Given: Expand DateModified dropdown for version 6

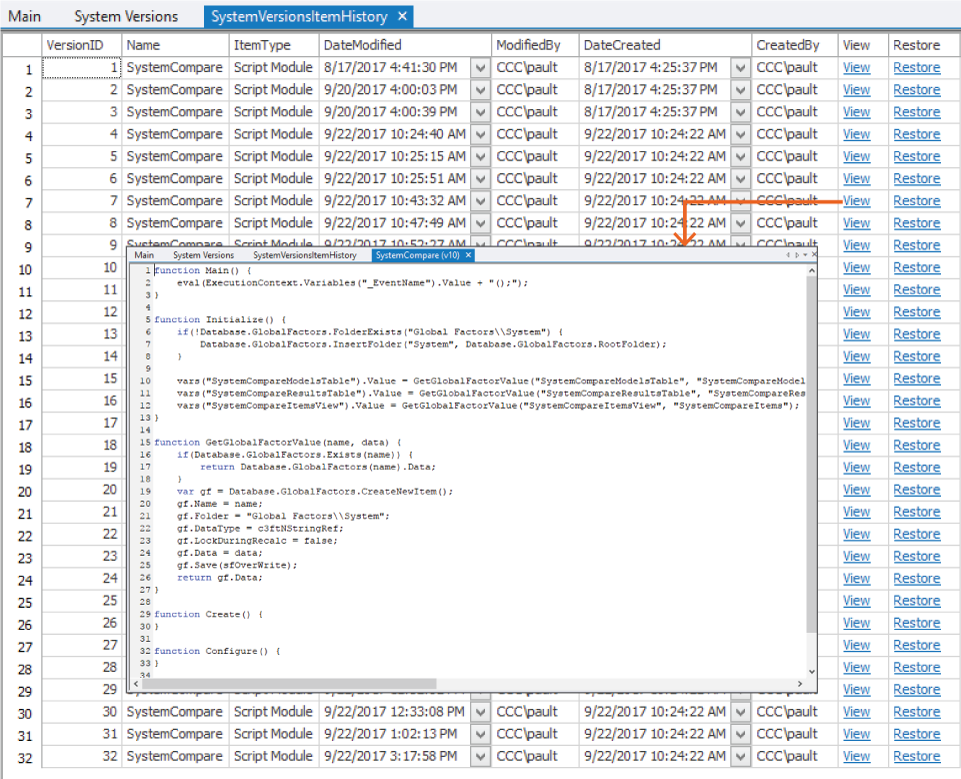Looking at the screenshot, I should coord(480,178).
